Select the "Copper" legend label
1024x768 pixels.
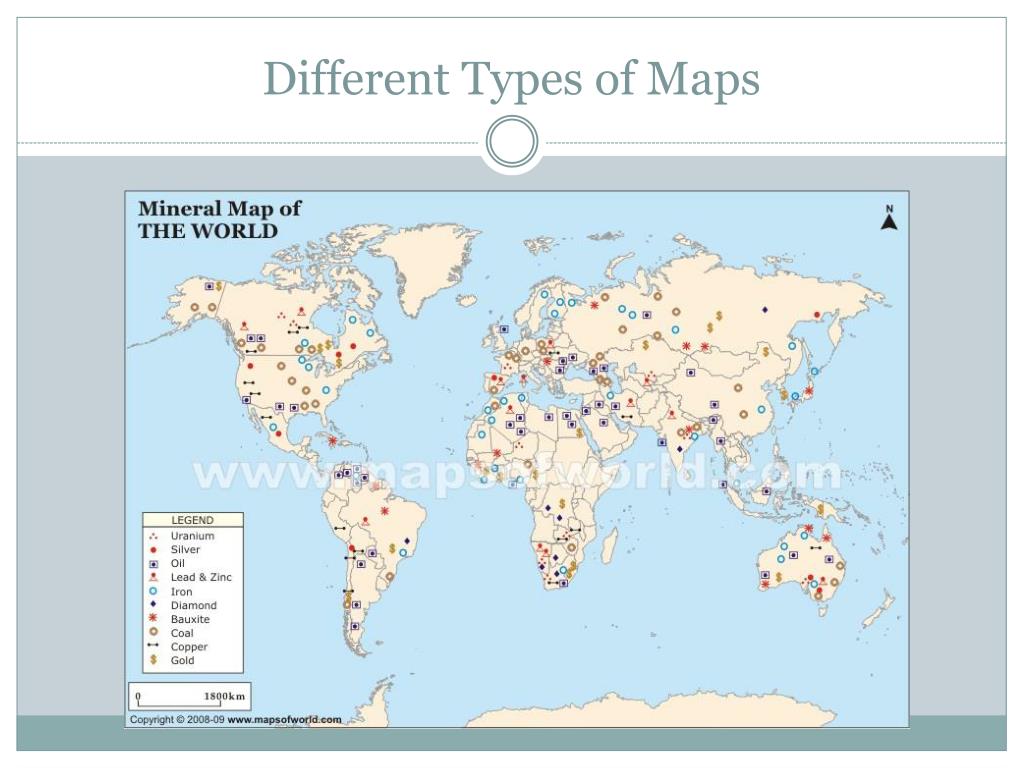(x=189, y=647)
